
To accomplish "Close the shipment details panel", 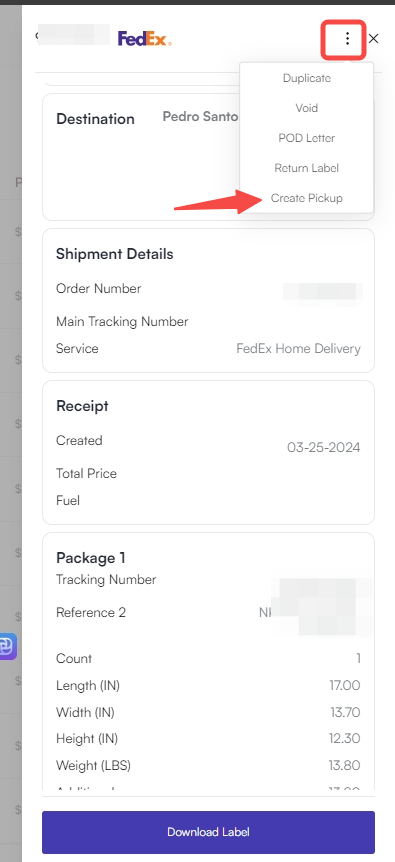I will (374, 38).
